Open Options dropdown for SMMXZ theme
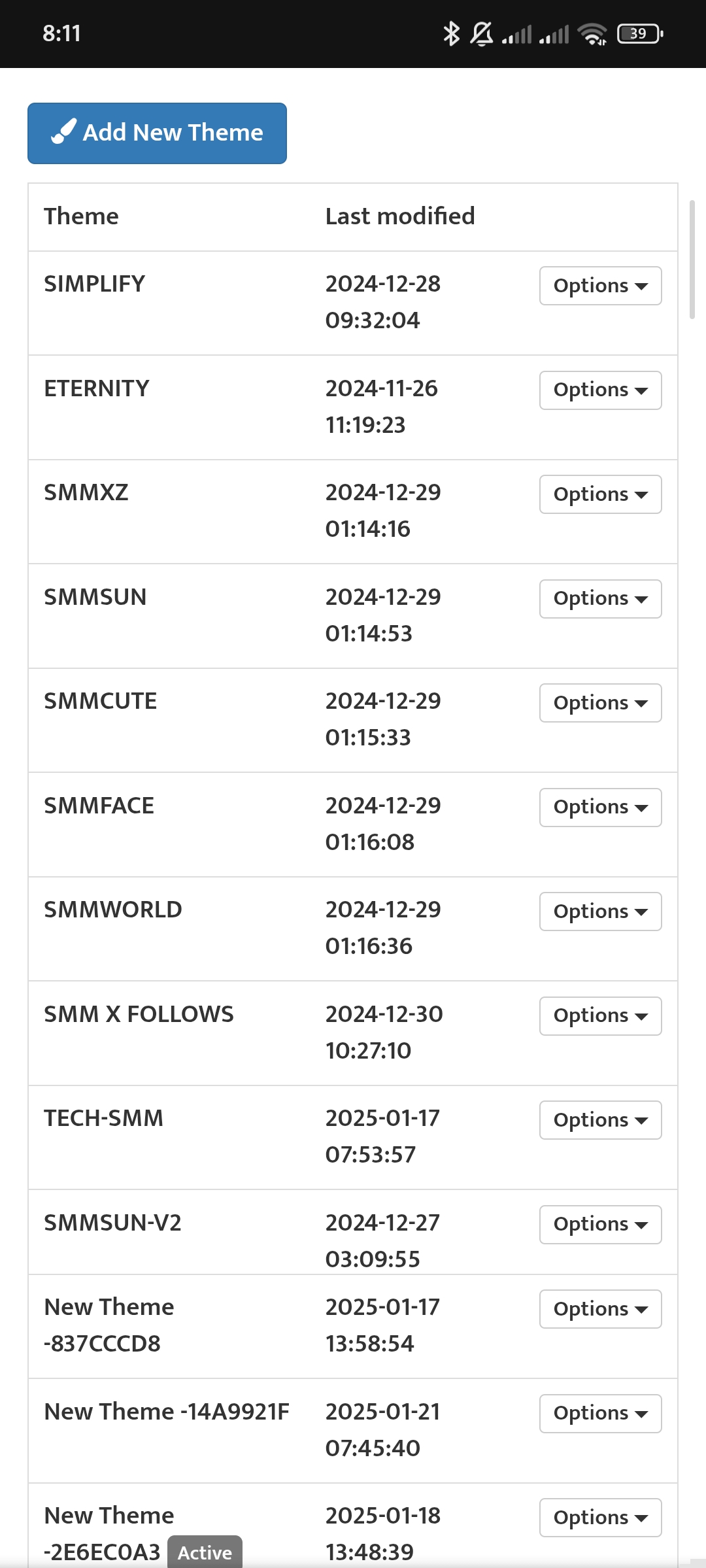The image size is (706, 1568). click(600, 494)
